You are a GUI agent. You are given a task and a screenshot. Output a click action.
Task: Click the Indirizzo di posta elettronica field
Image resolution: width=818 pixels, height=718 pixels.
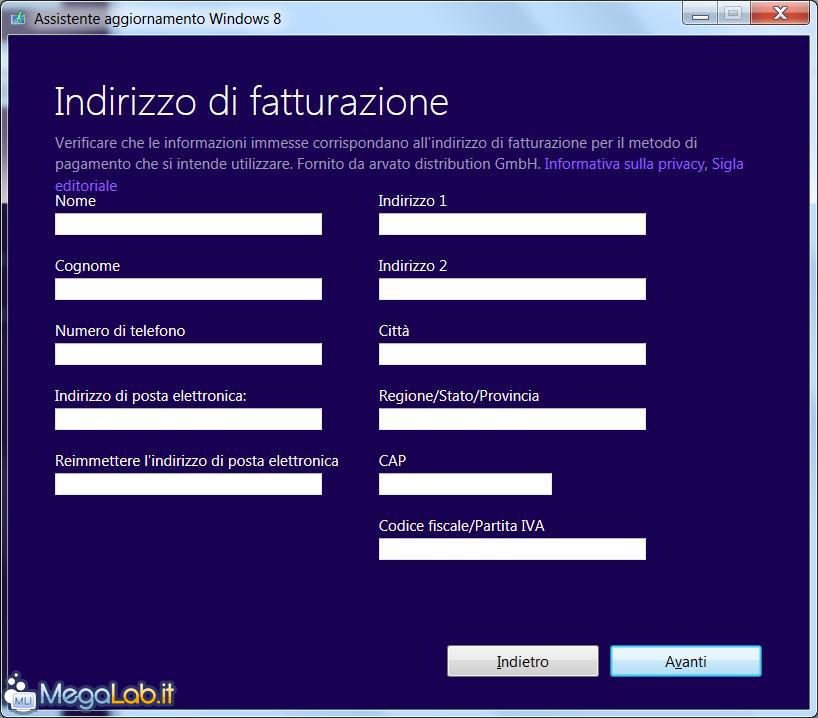coord(188,419)
